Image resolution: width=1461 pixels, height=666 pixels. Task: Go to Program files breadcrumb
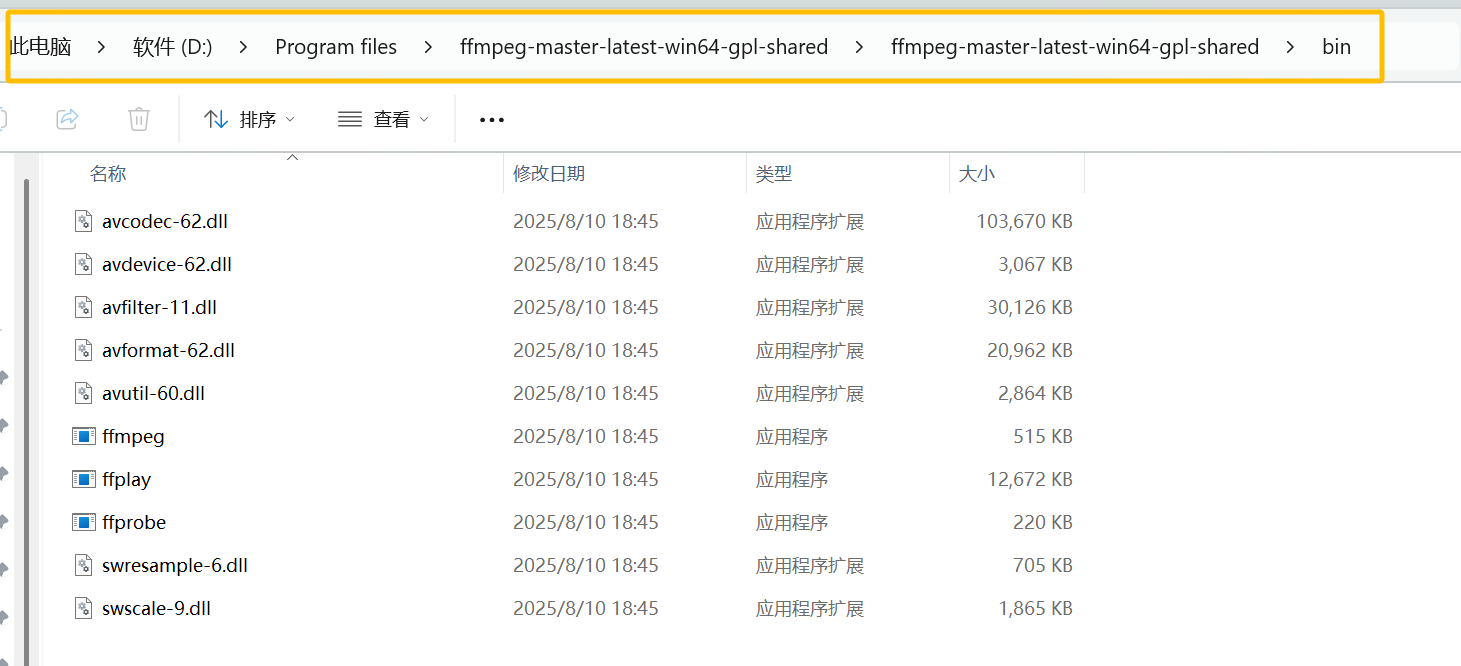pos(336,47)
